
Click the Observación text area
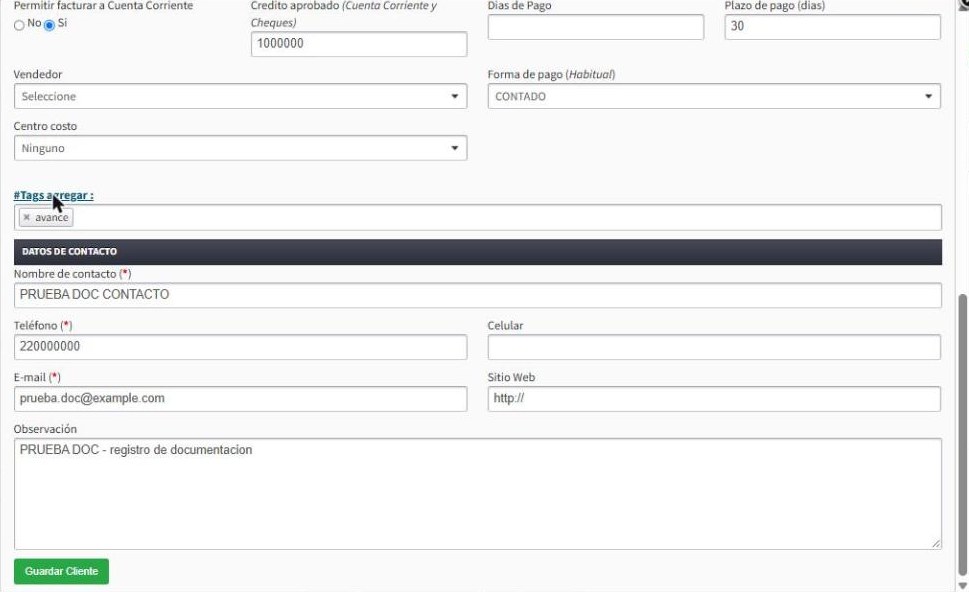pos(478,494)
